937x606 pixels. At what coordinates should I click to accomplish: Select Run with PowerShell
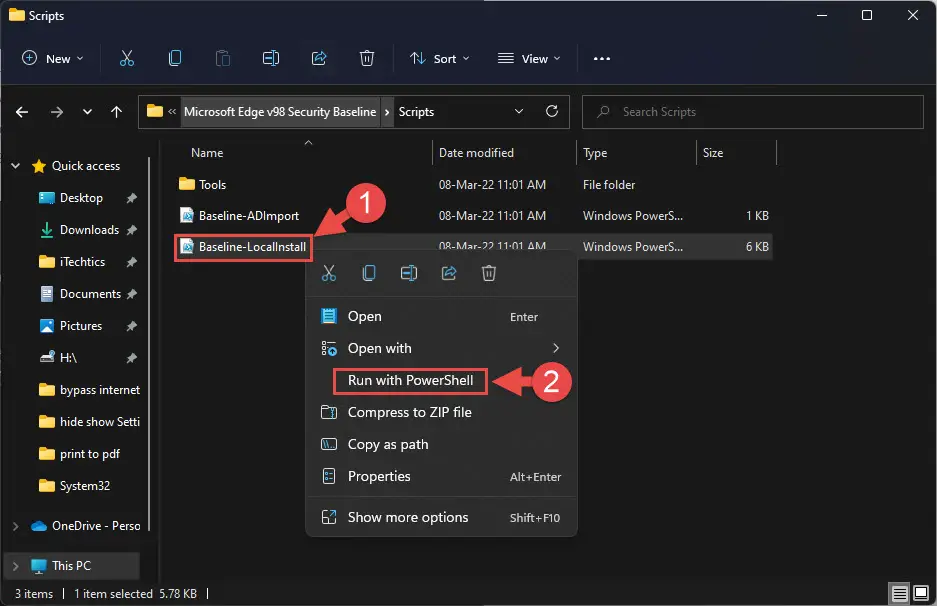point(410,381)
